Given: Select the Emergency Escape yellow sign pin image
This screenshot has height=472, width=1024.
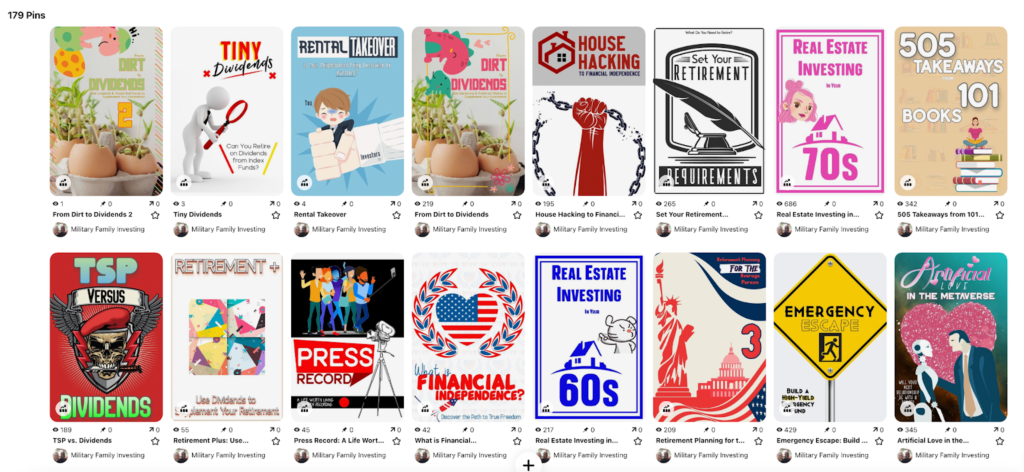Looking at the screenshot, I should pos(830,337).
